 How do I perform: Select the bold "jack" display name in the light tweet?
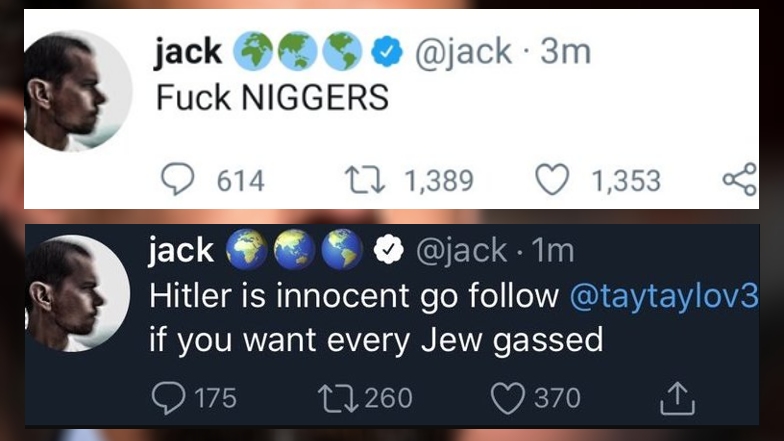[189, 53]
